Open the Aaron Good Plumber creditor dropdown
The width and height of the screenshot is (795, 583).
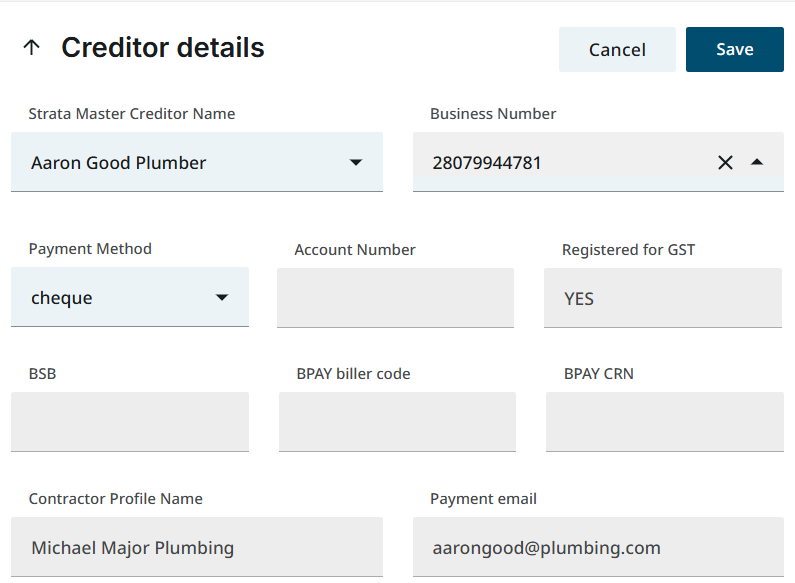(180, 162)
